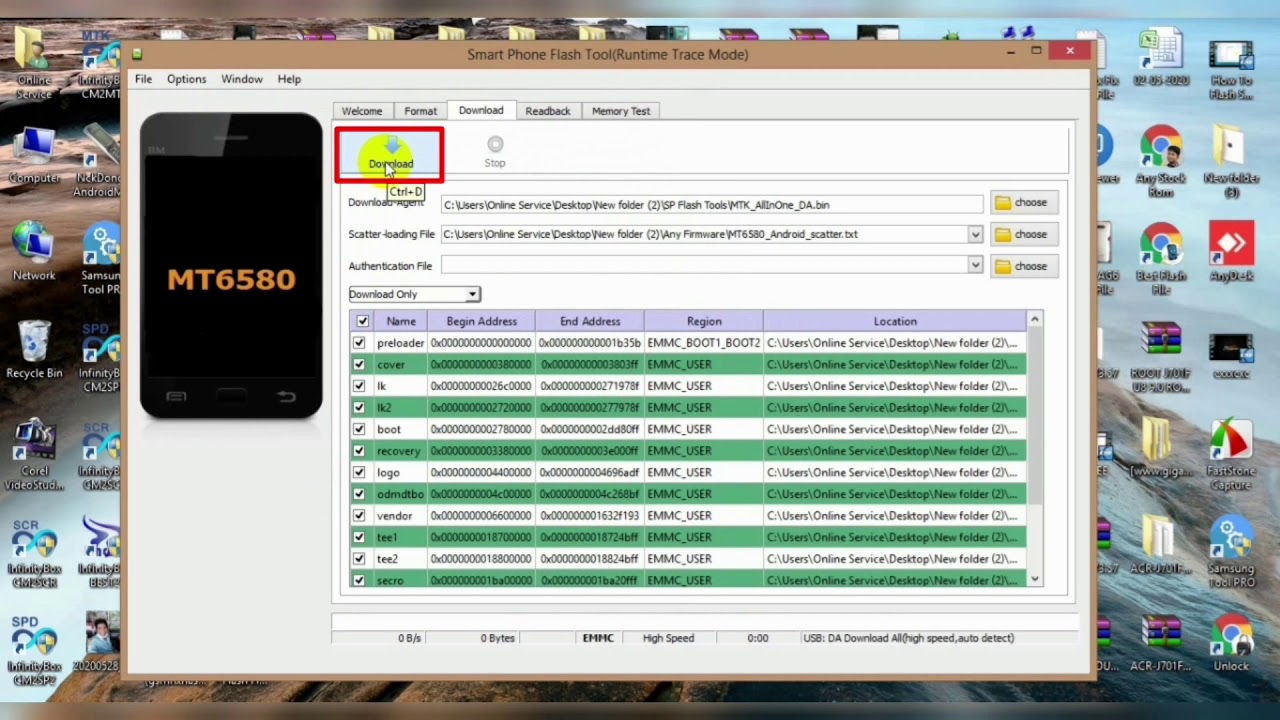The image size is (1280, 720).
Task: Toggle the secro partition checkbox
Action: 359,580
